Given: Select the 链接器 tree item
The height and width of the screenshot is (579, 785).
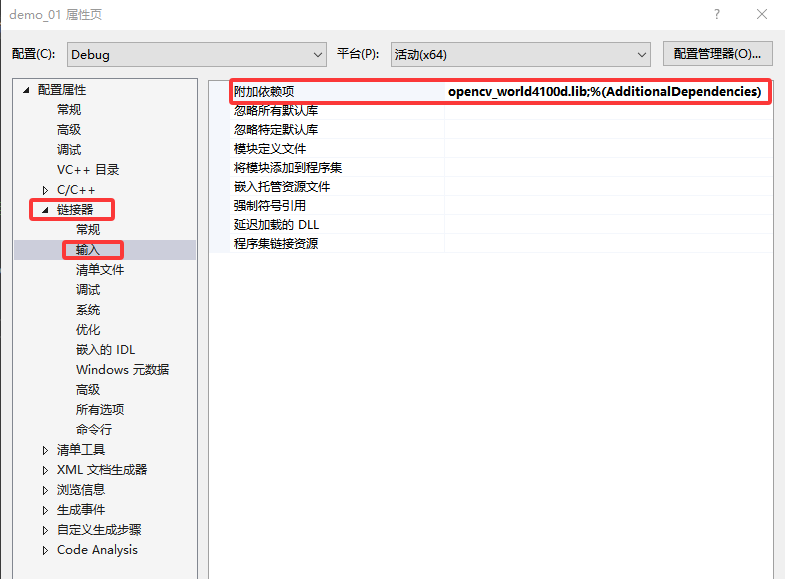Looking at the screenshot, I should pos(75,210).
